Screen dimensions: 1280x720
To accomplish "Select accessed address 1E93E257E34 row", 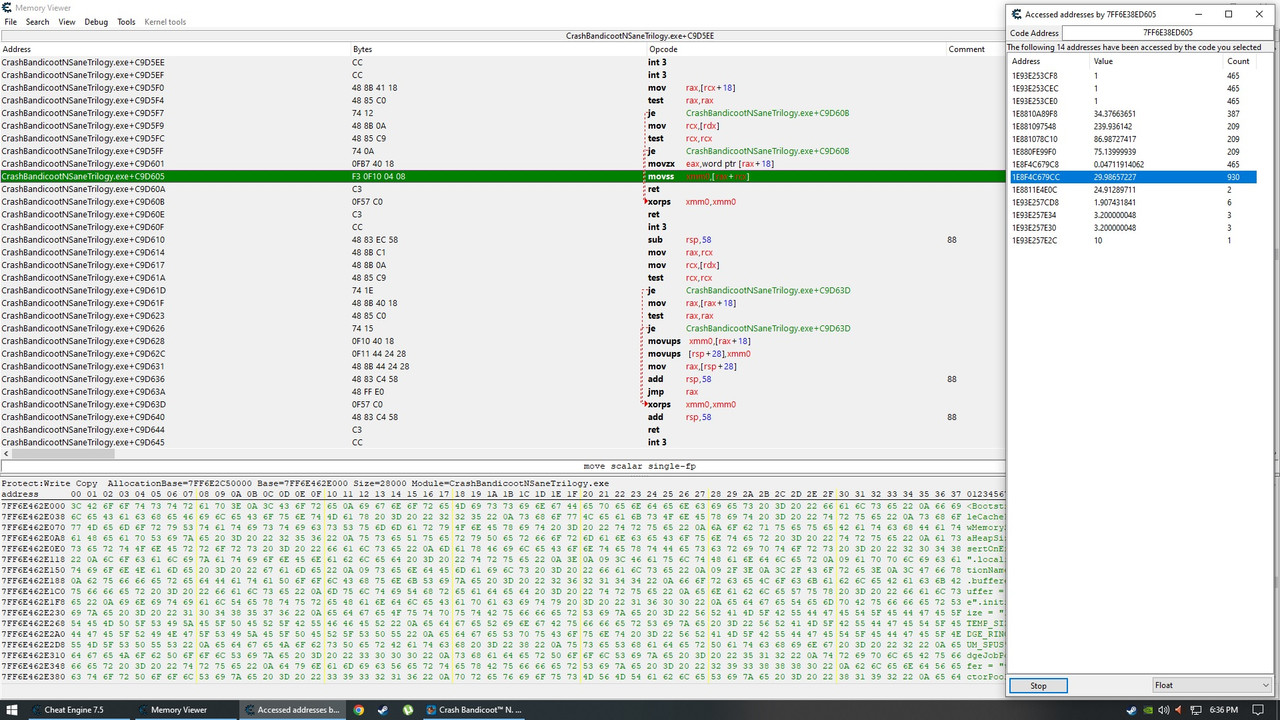I will (1133, 215).
